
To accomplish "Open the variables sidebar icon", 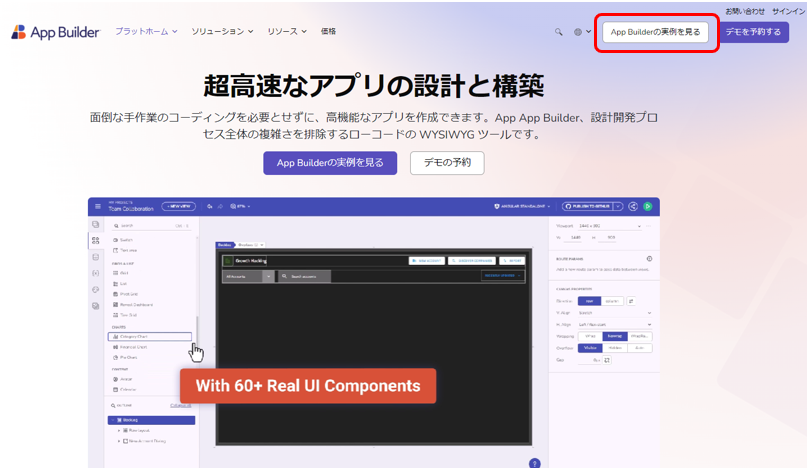I will (x=96, y=273).
